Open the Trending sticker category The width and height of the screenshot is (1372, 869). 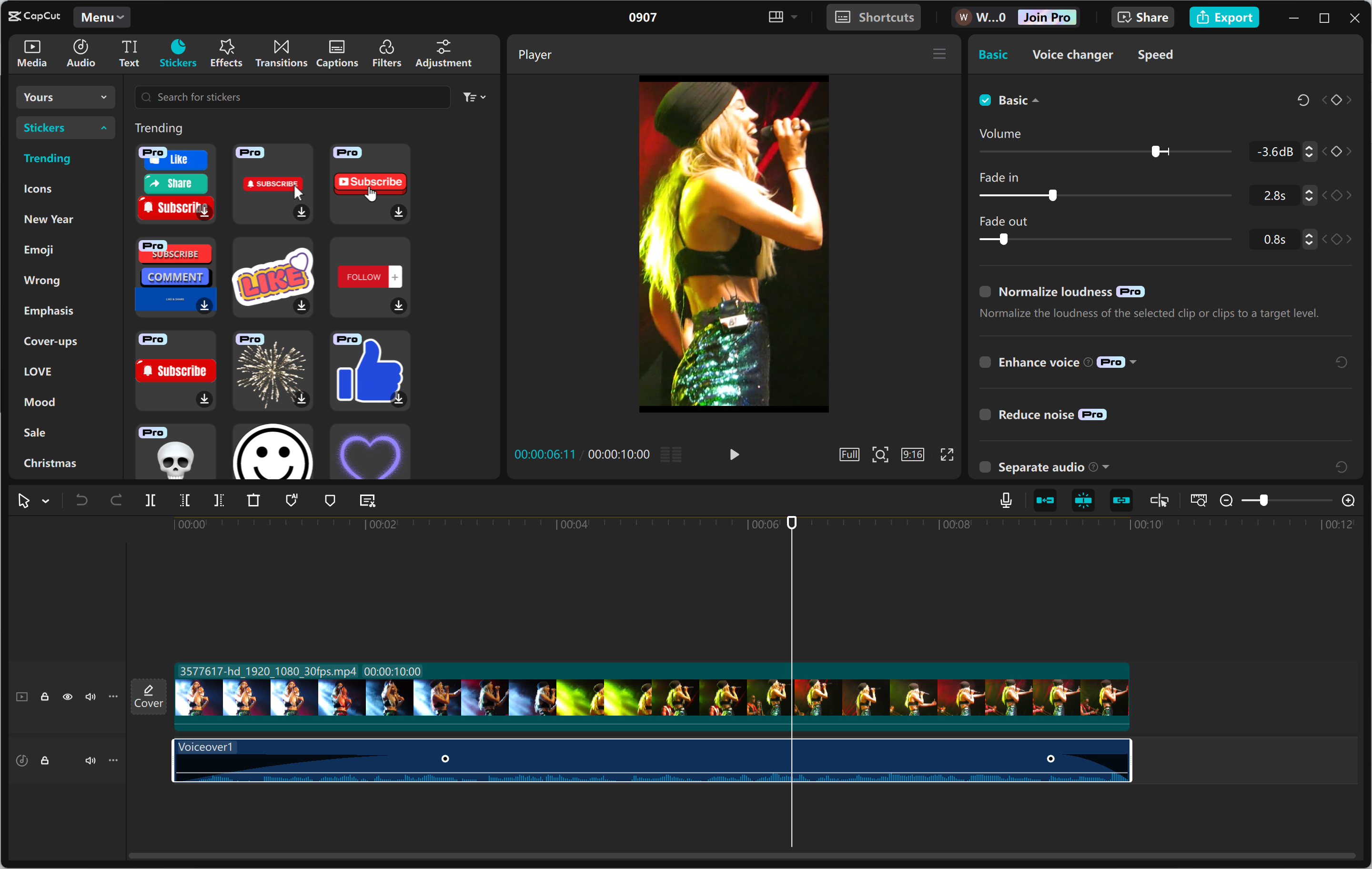pos(47,158)
